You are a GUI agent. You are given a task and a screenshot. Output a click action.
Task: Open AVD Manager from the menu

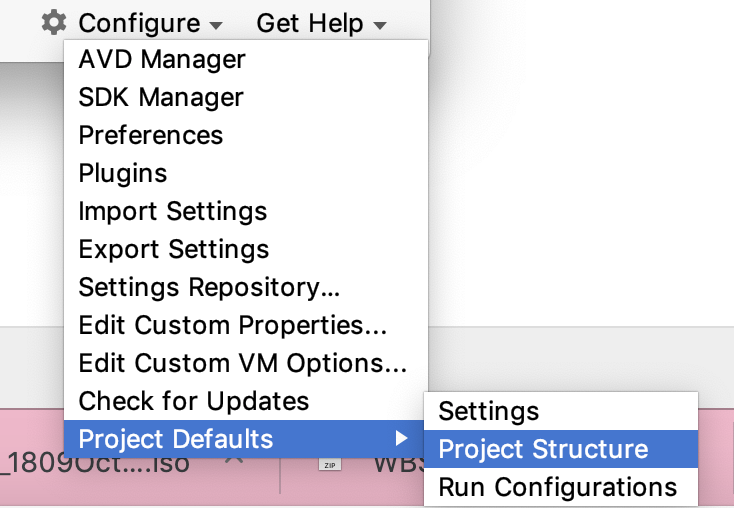pos(162,59)
